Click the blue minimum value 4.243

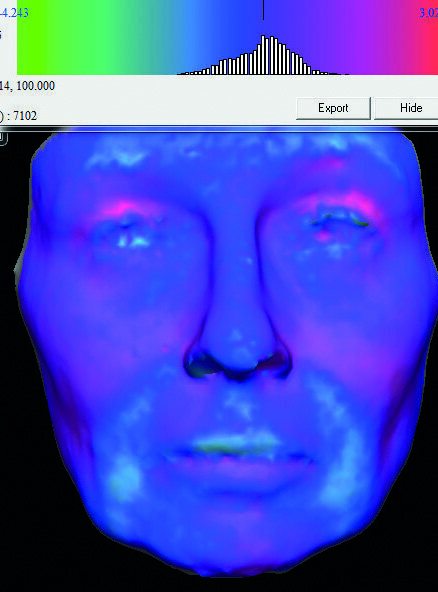pyautogui.click(x=14, y=13)
